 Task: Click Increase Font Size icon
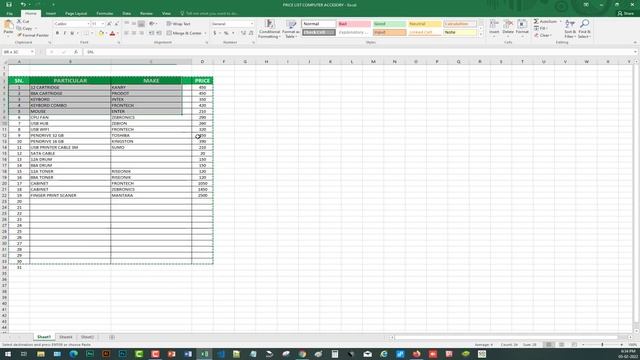[x=109, y=24]
